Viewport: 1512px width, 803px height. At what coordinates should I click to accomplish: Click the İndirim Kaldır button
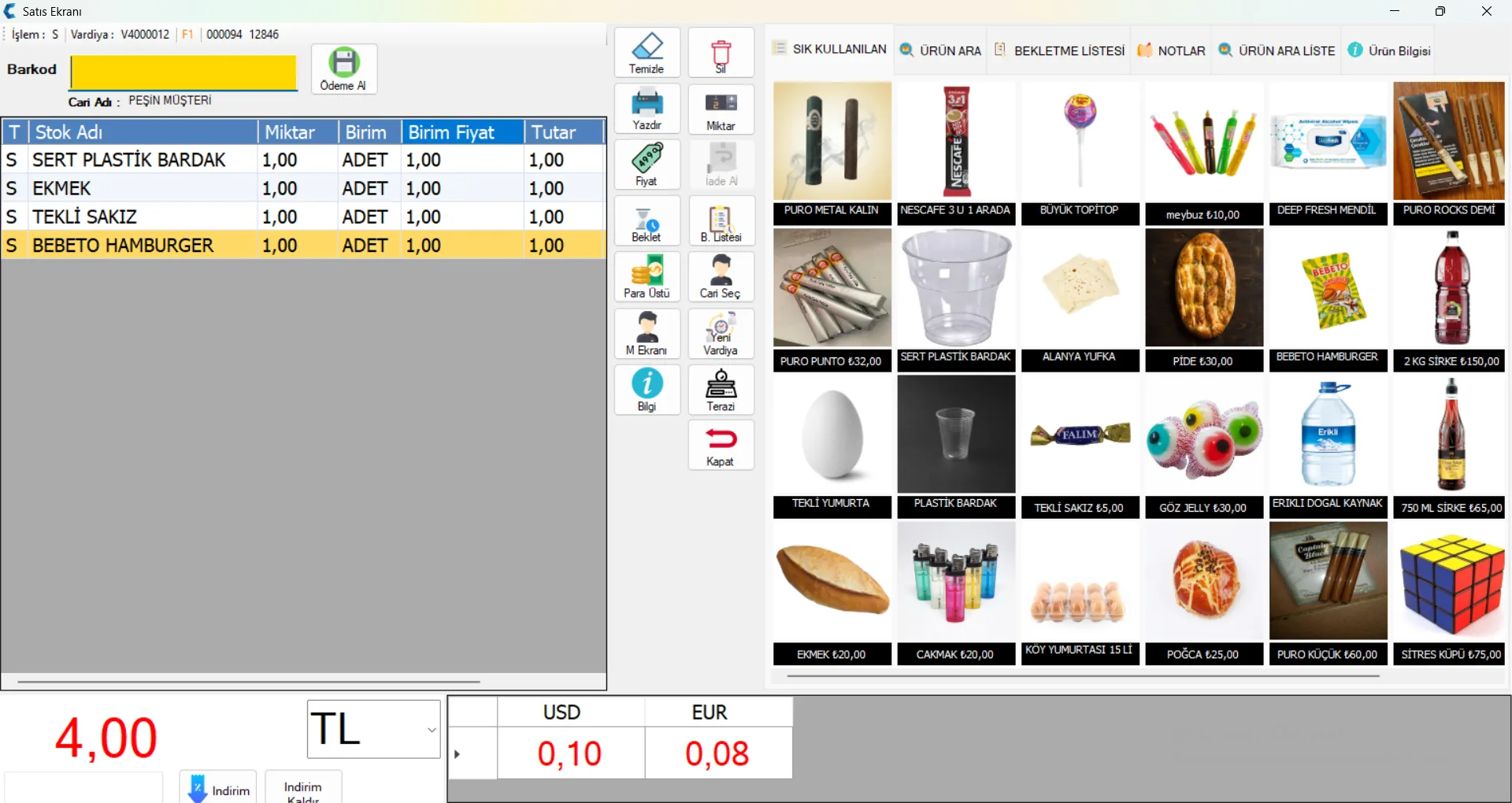click(303, 787)
